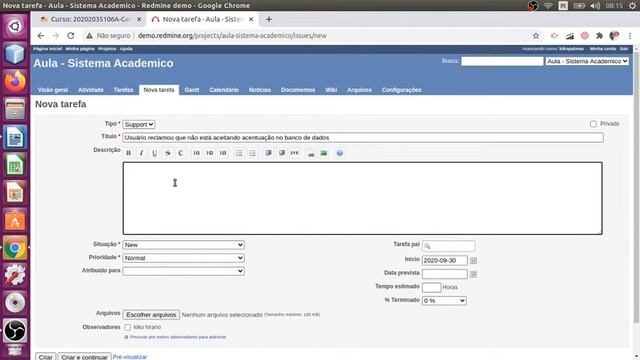Open OBS Studio from the dock

pos(15,330)
